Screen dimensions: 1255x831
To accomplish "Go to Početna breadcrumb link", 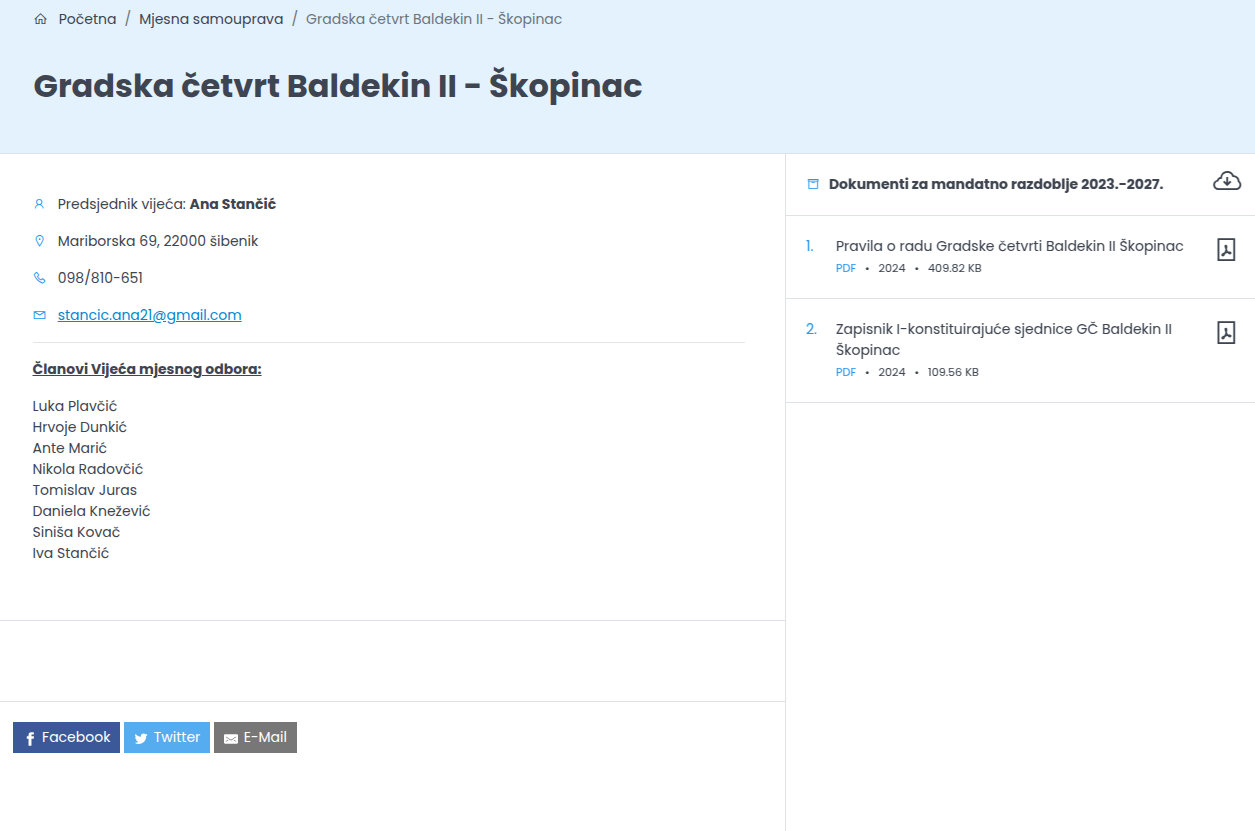I will click(x=87, y=19).
